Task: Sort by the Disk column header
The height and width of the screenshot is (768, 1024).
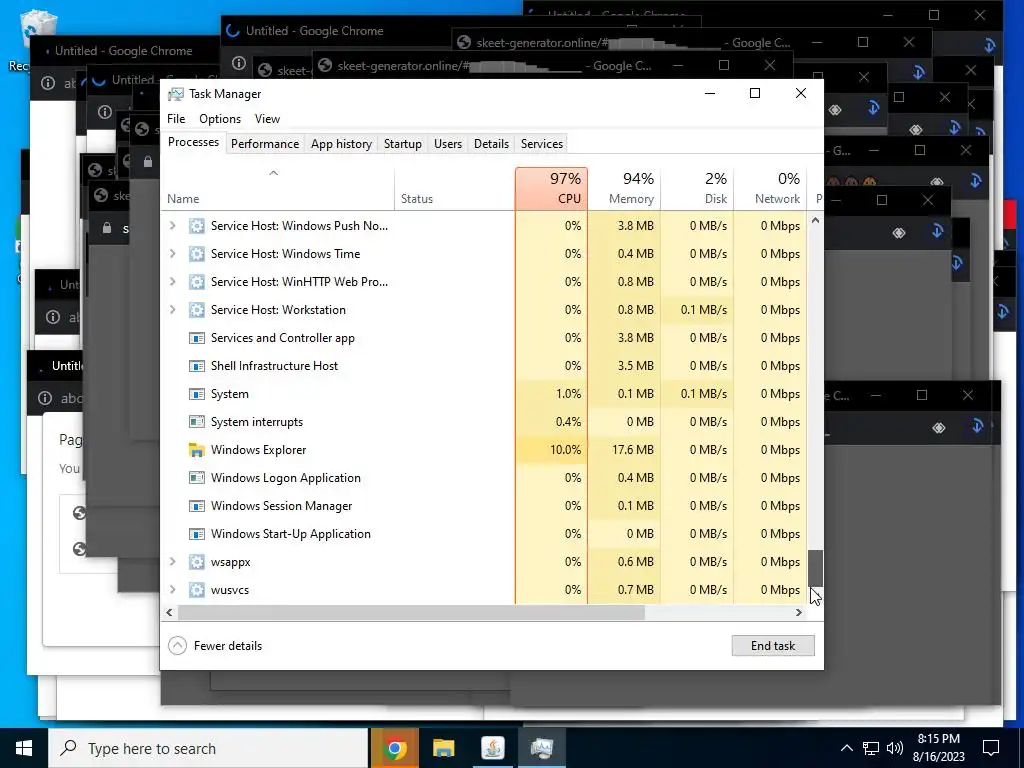Action: [x=697, y=189]
